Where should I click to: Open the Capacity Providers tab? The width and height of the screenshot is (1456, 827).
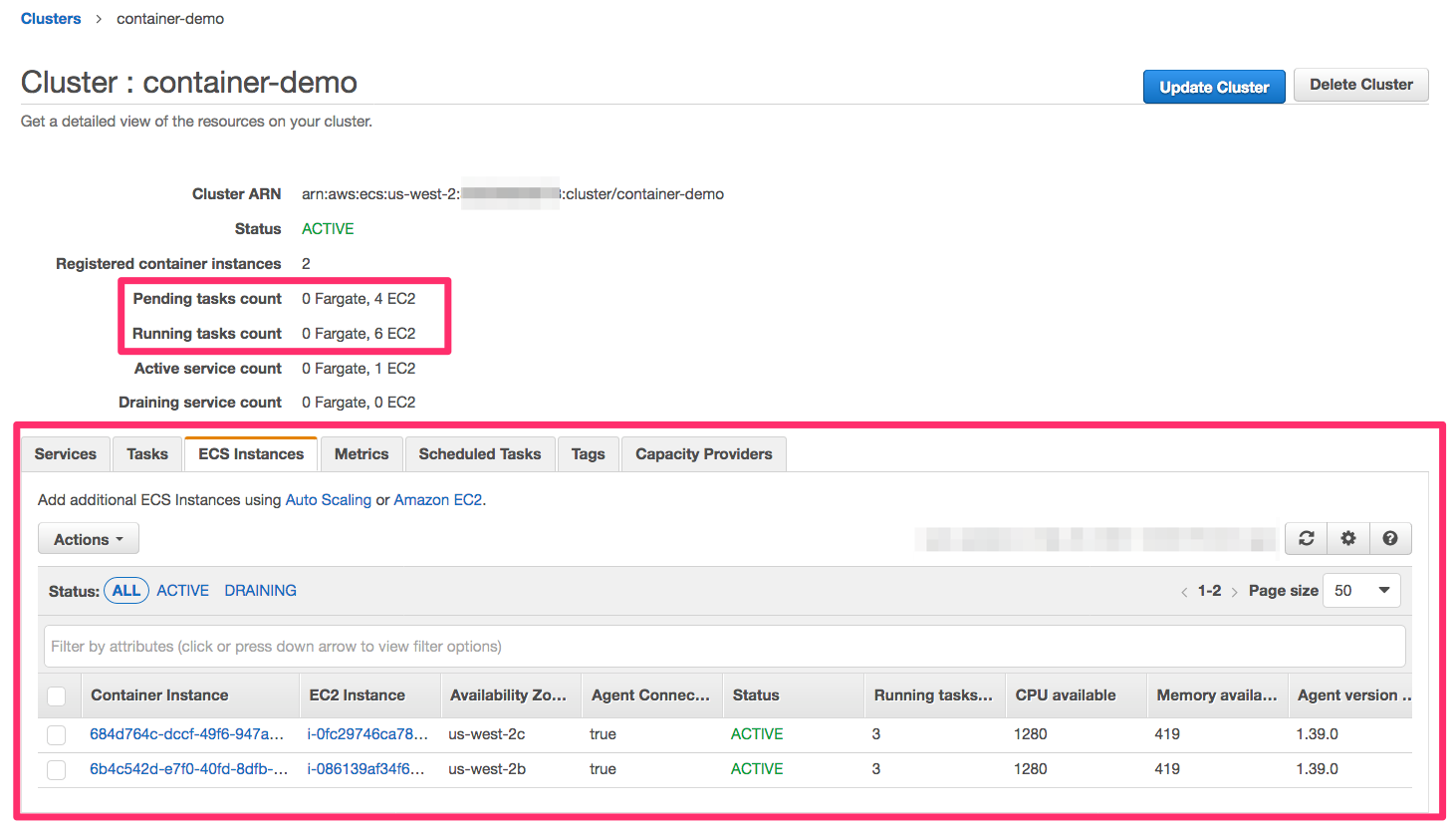point(703,454)
